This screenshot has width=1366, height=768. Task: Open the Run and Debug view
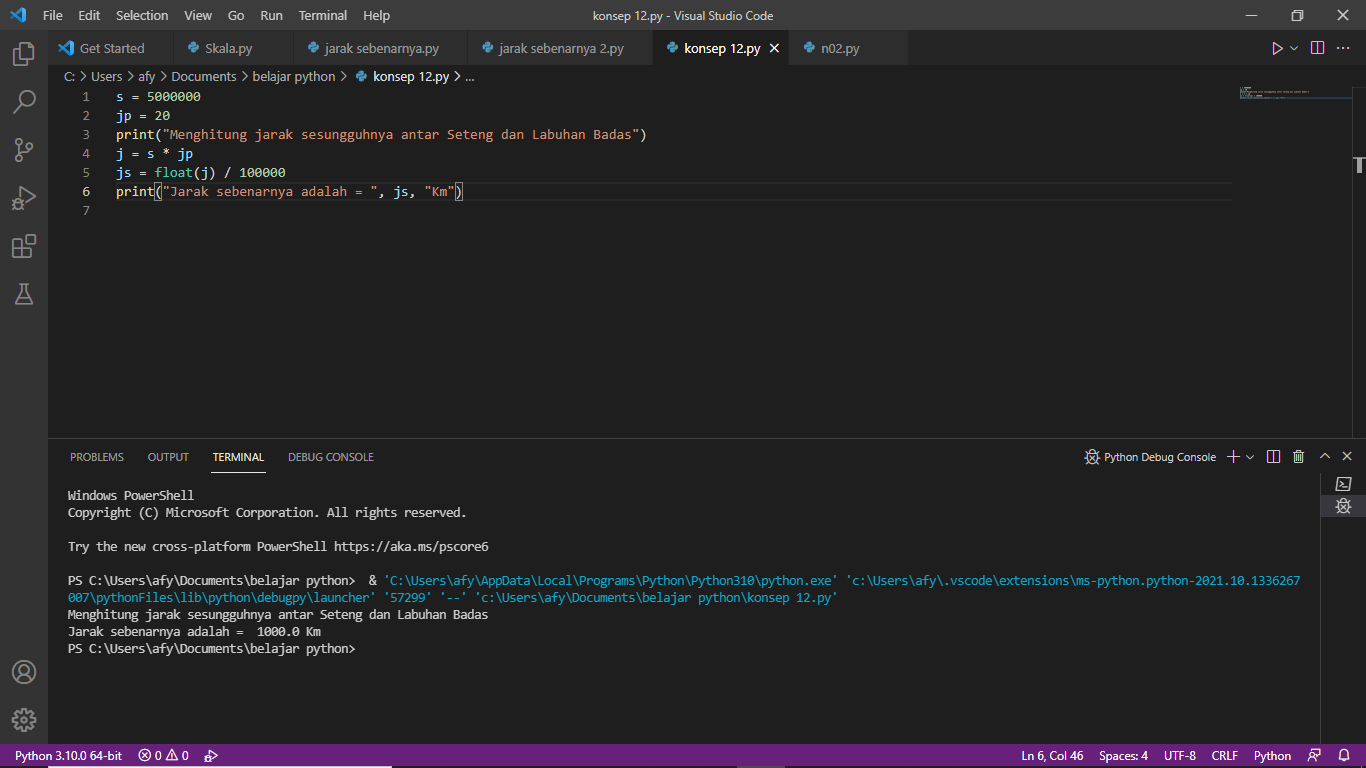(x=24, y=198)
